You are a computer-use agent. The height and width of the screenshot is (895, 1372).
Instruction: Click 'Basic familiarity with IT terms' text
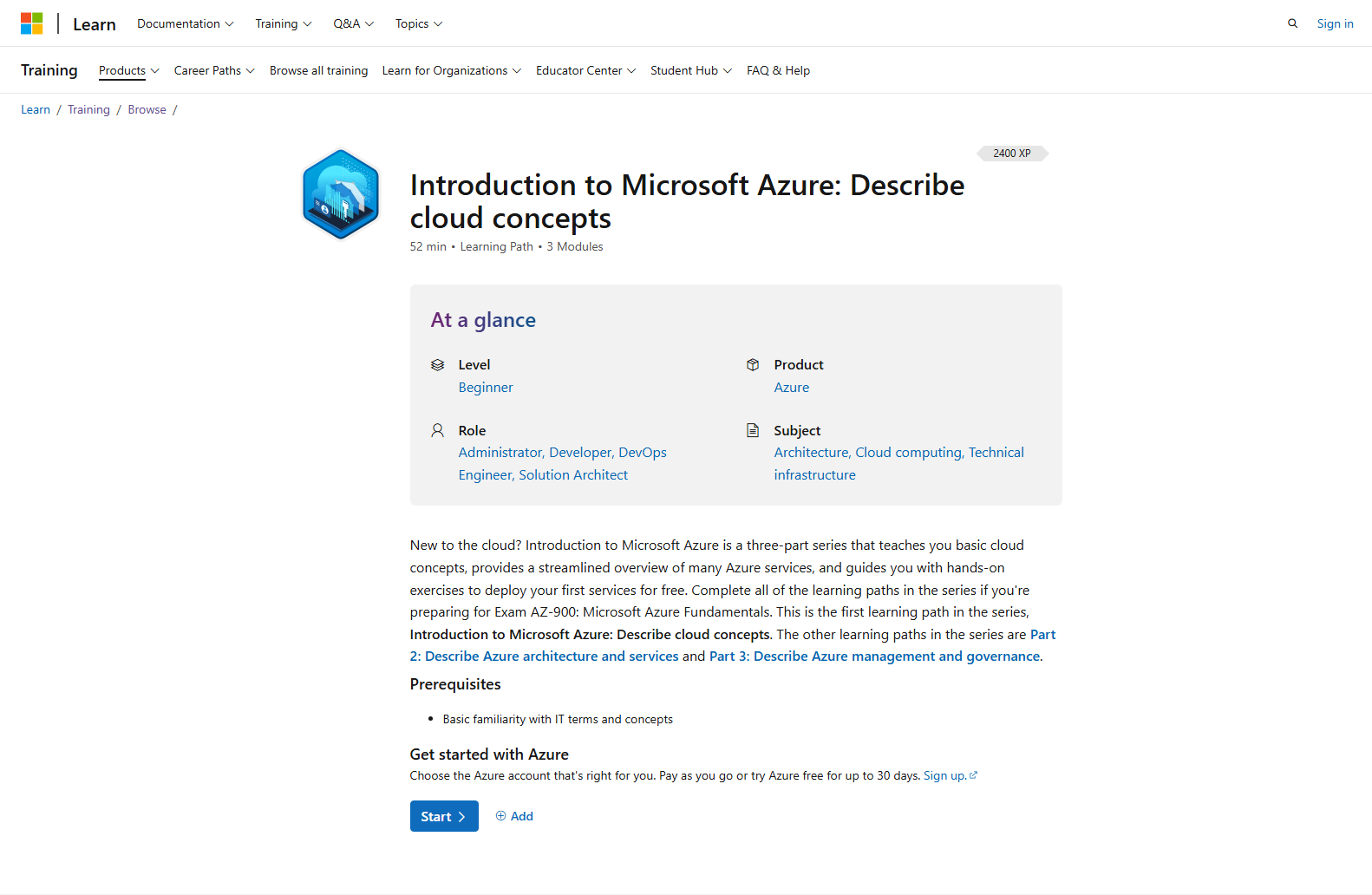click(x=558, y=720)
